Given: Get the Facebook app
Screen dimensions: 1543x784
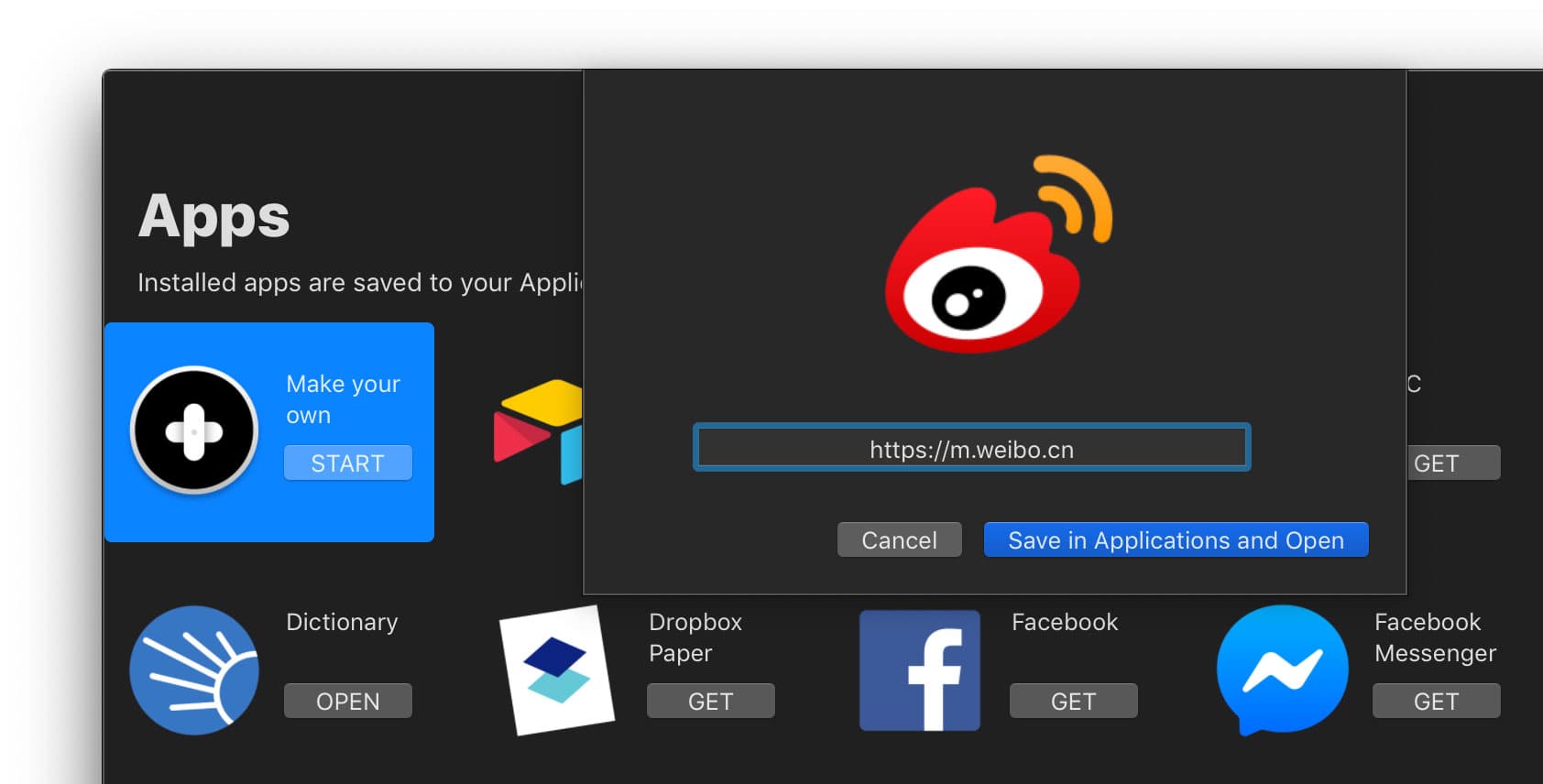Looking at the screenshot, I should pos(1074,701).
